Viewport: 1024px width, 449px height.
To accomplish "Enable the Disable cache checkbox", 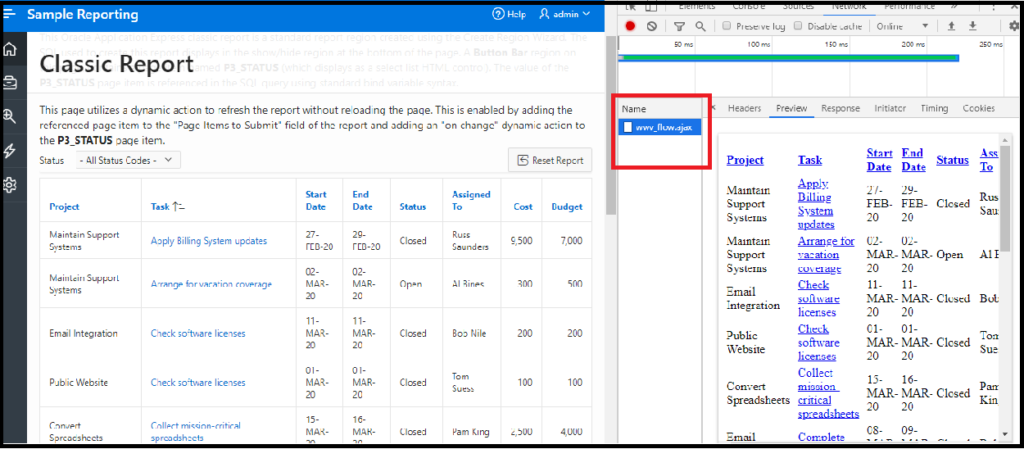I will tap(799, 26).
